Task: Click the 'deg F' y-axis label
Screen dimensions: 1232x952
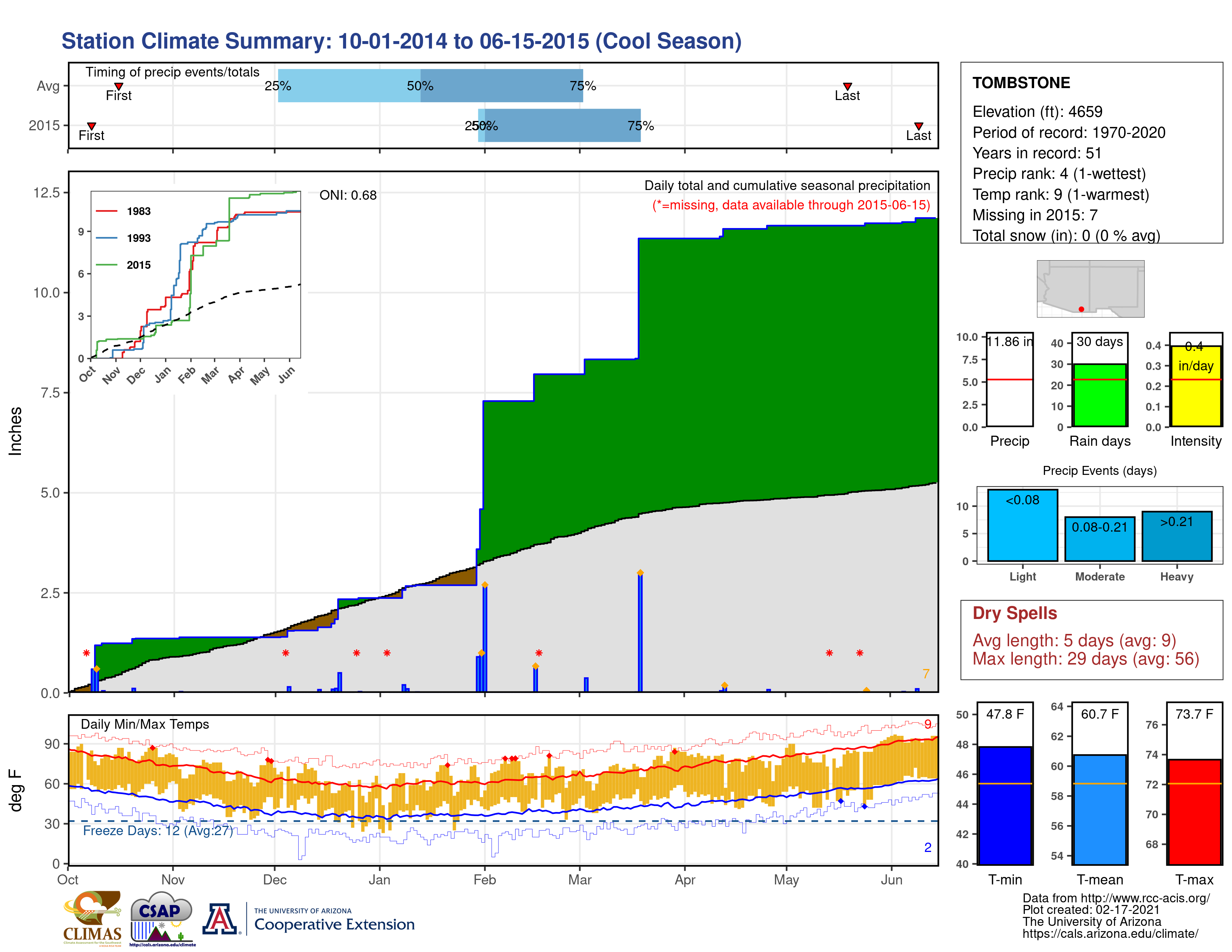Action: [15, 790]
